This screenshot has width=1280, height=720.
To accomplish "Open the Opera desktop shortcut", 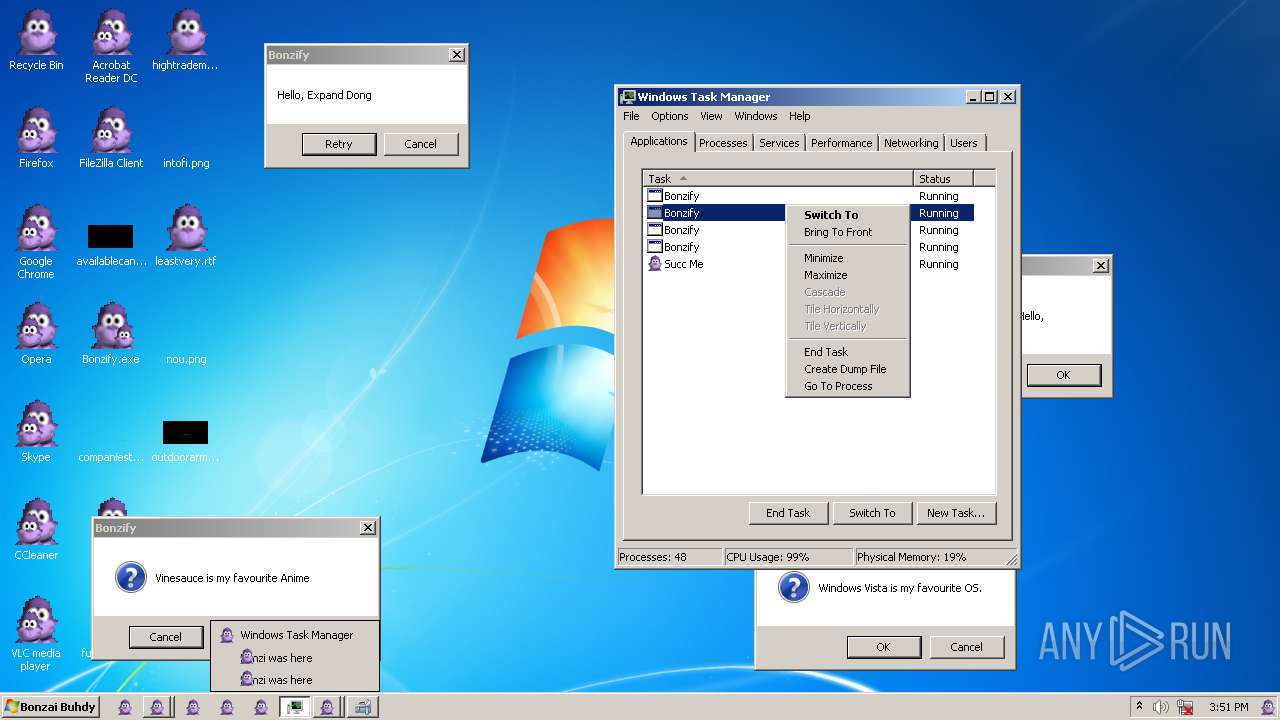I will coord(36,334).
